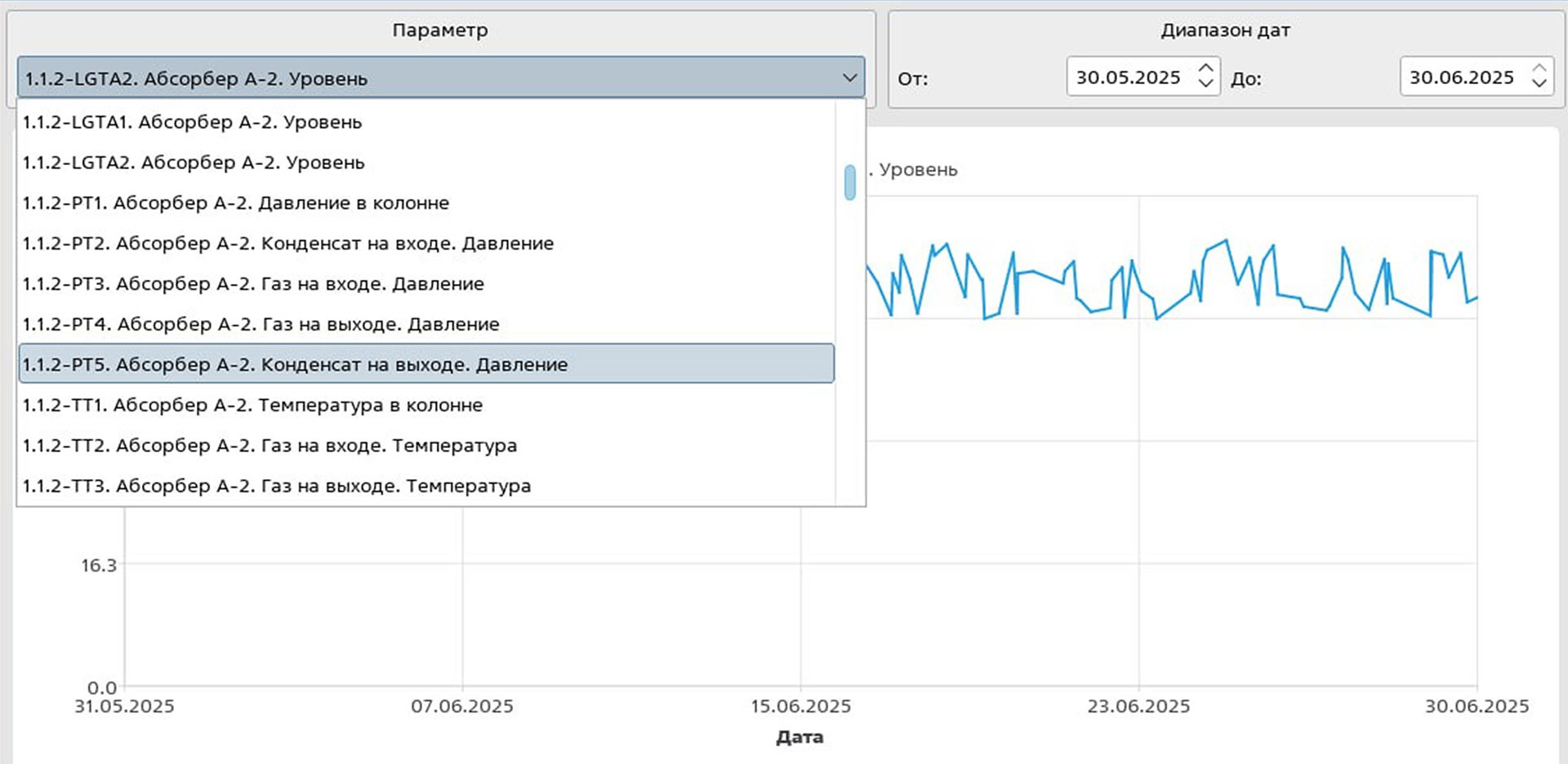Click the От date field 30.05.2025
Viewport: 1568px width, 764px height.
pyautogui.click(x=1128, y=77)
